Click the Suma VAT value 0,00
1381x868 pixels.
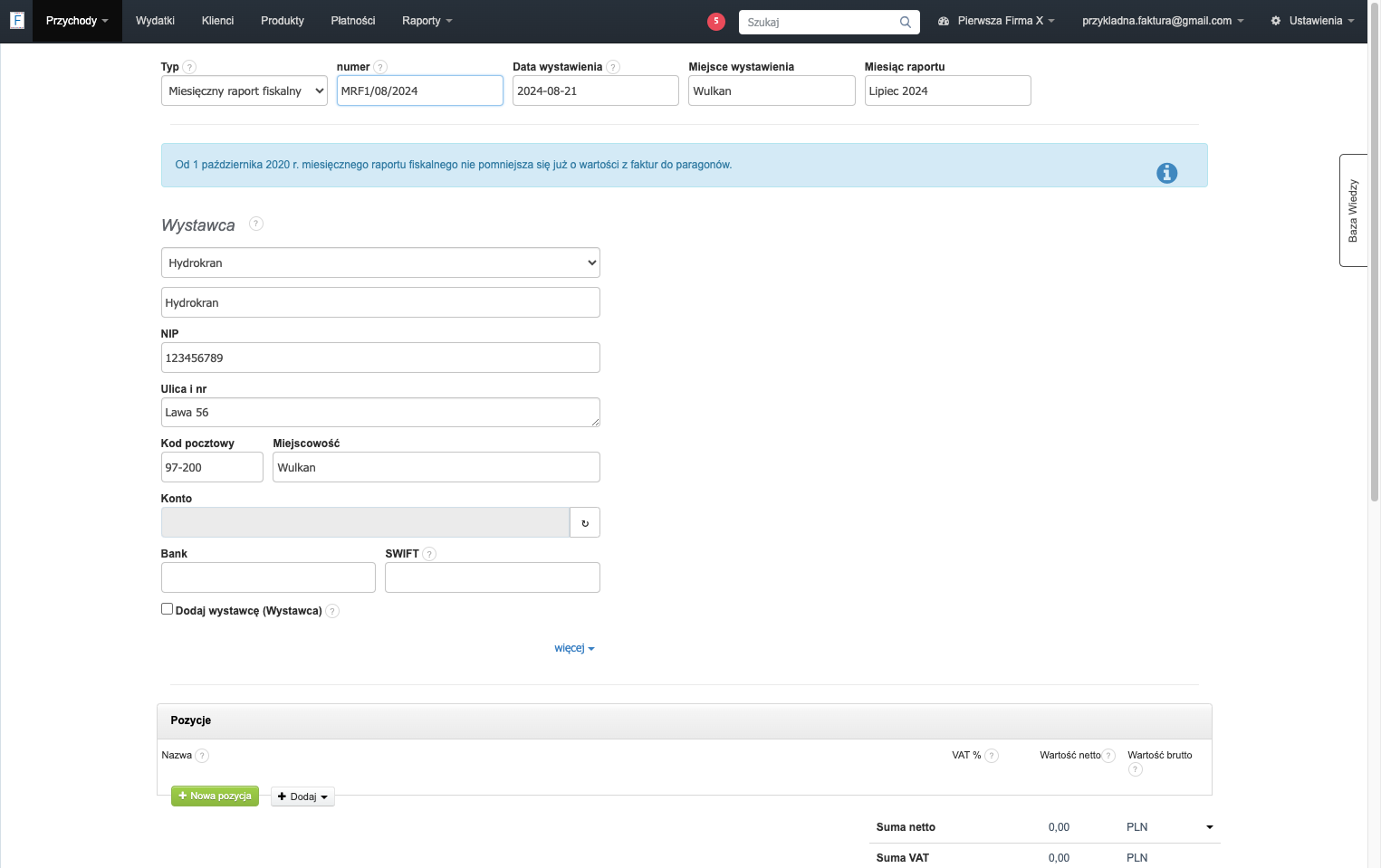click(1059, 858)
